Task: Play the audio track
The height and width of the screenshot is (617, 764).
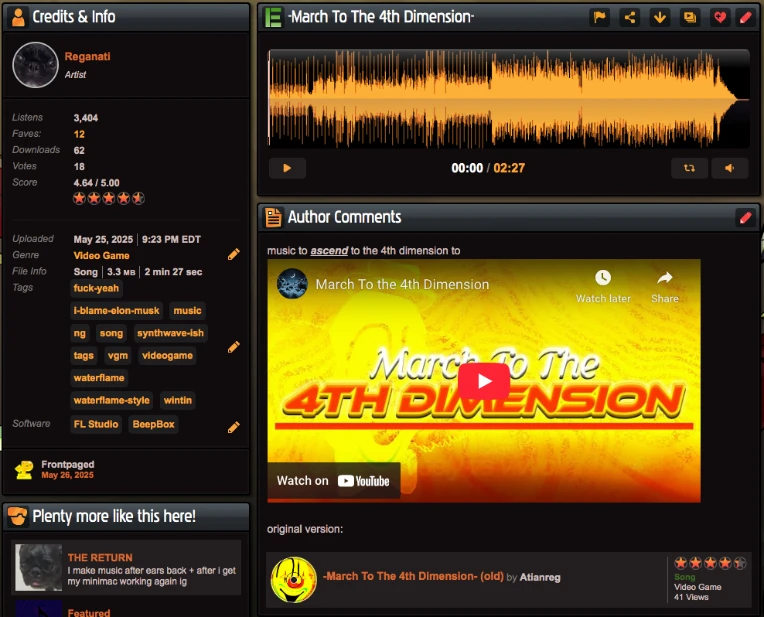Action: pos(287,168)
